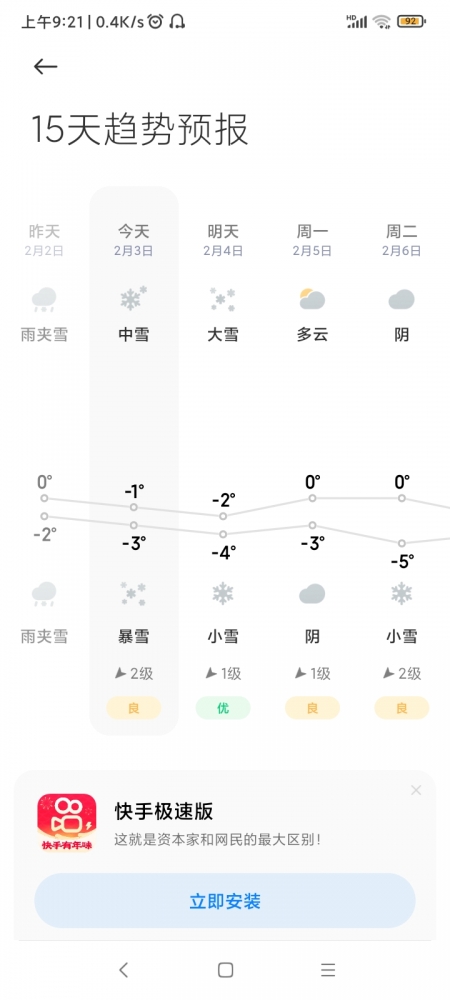Click tomorrow's night light snow icon
450x1000 pixels.
222,594
